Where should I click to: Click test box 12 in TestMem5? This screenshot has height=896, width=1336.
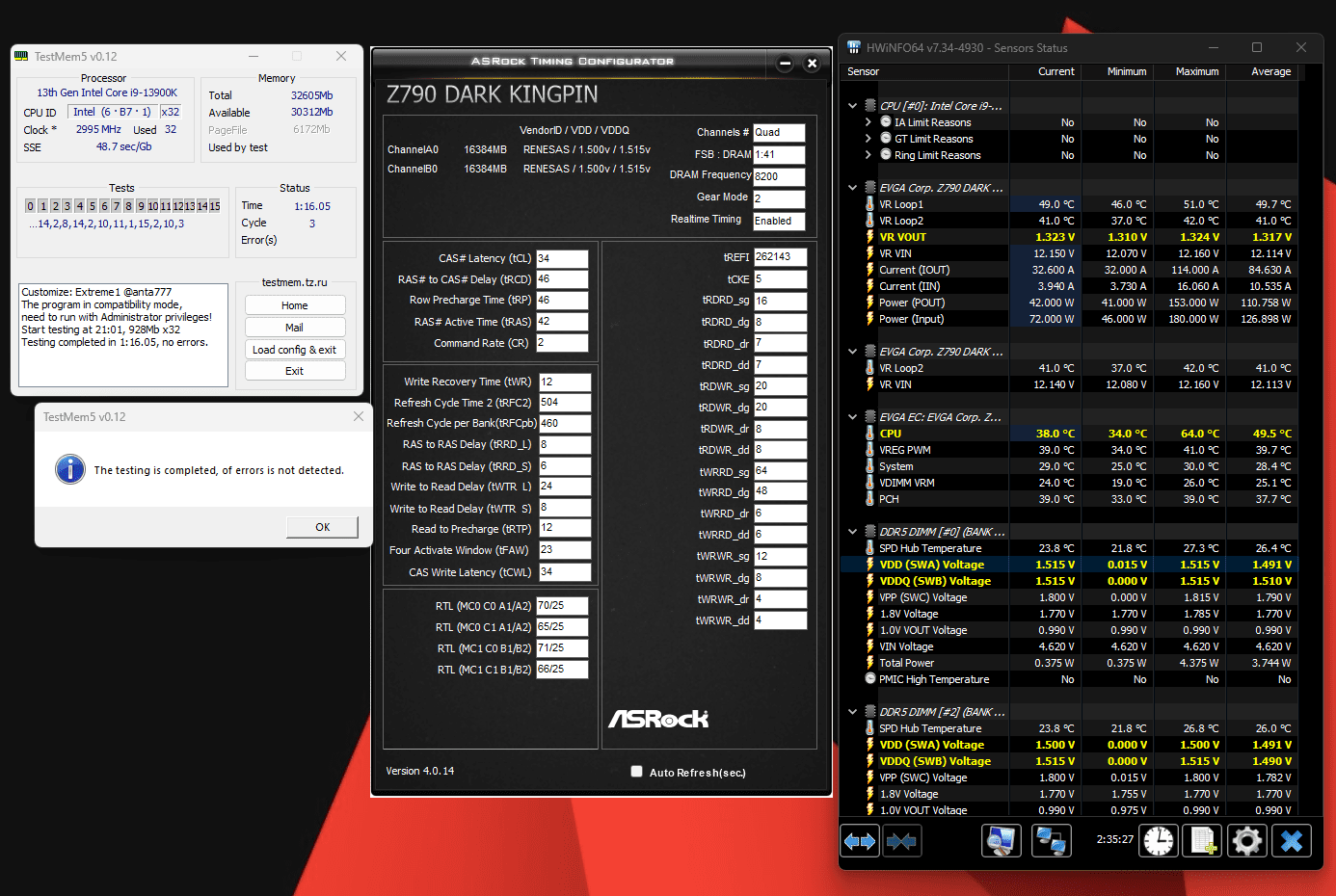[x=177, y=206]
